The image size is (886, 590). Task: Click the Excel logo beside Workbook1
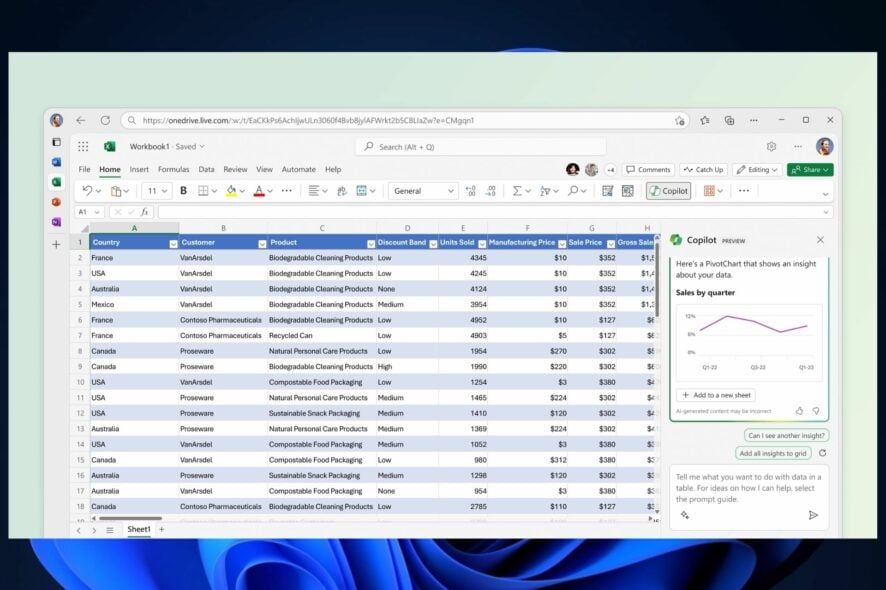click(110, 146)
